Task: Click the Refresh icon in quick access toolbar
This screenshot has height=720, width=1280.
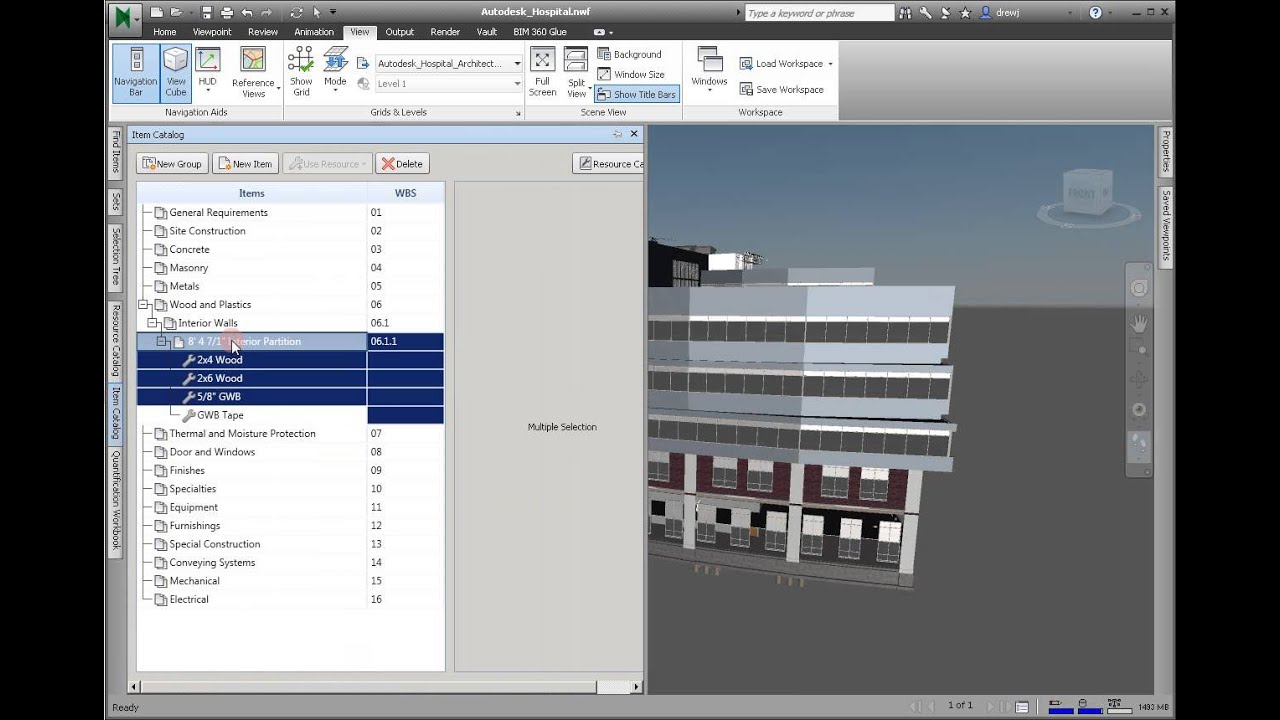Action: (x=296, y=13)
